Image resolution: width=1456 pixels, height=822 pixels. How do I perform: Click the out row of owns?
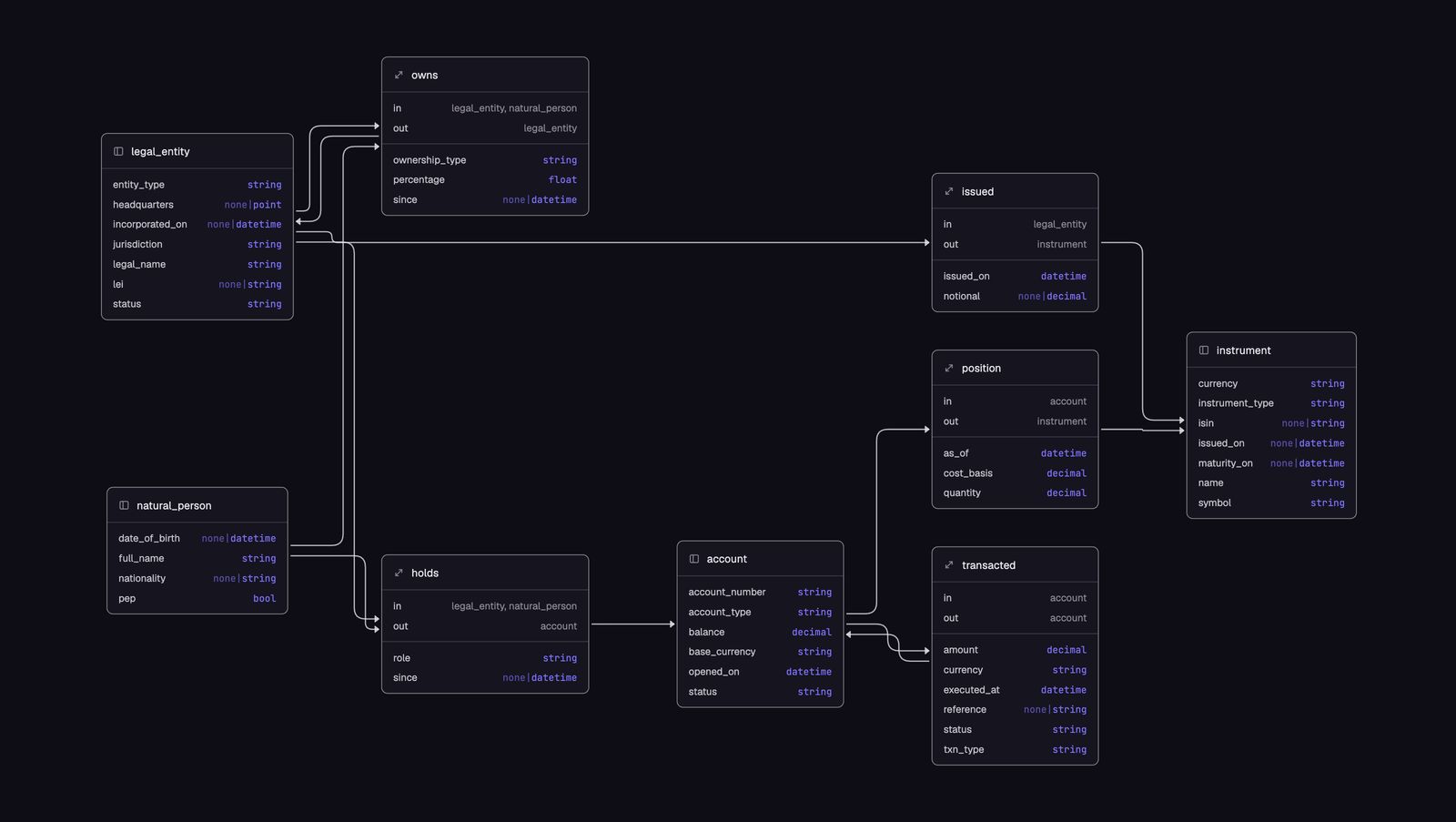click(x=485, y=128)
